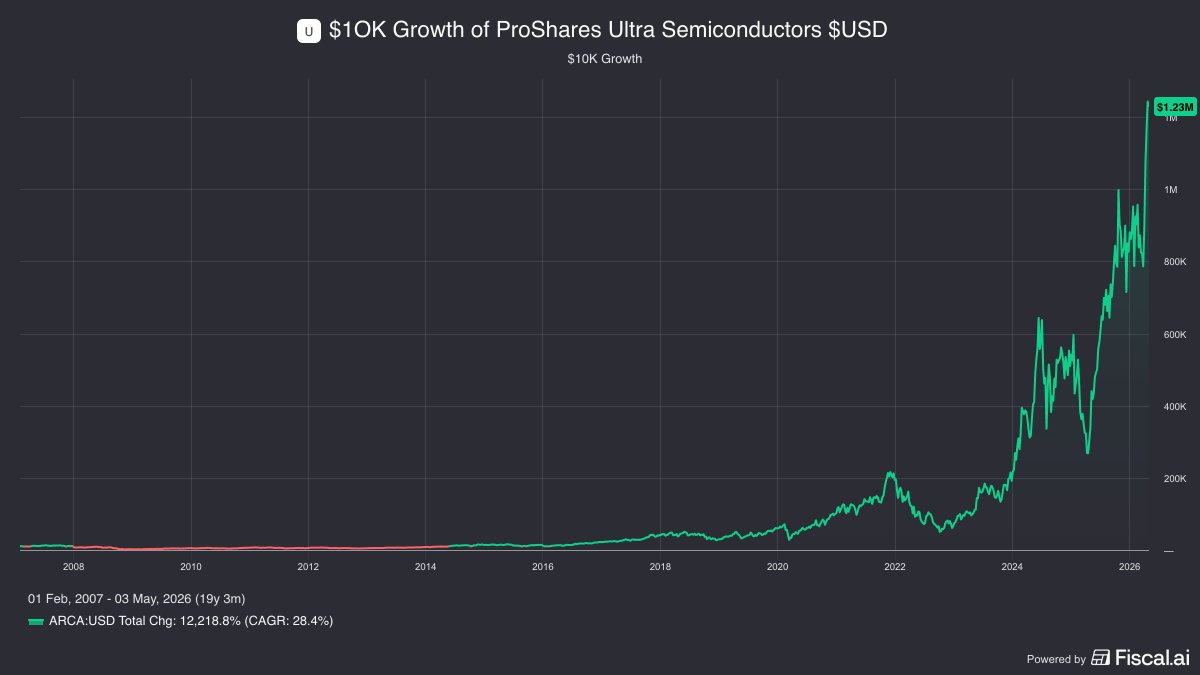This screenshot has height=675, width=1200.
Task: Click the 800K y-axis label
Action: point(1175,262)
